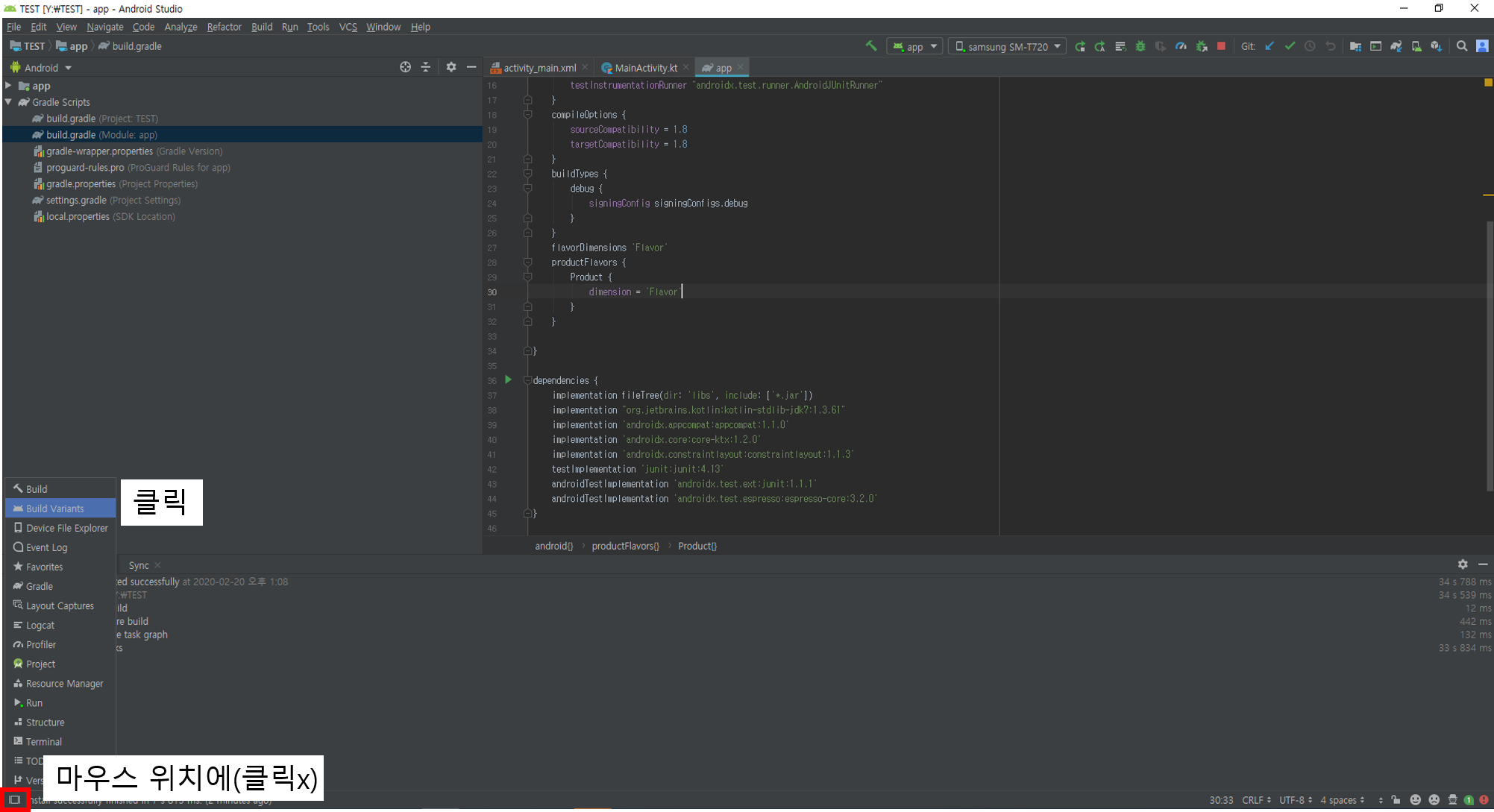The image size is (1494, 812).
Task: Expand the app folder in project tree
Action: click(9, 86)
